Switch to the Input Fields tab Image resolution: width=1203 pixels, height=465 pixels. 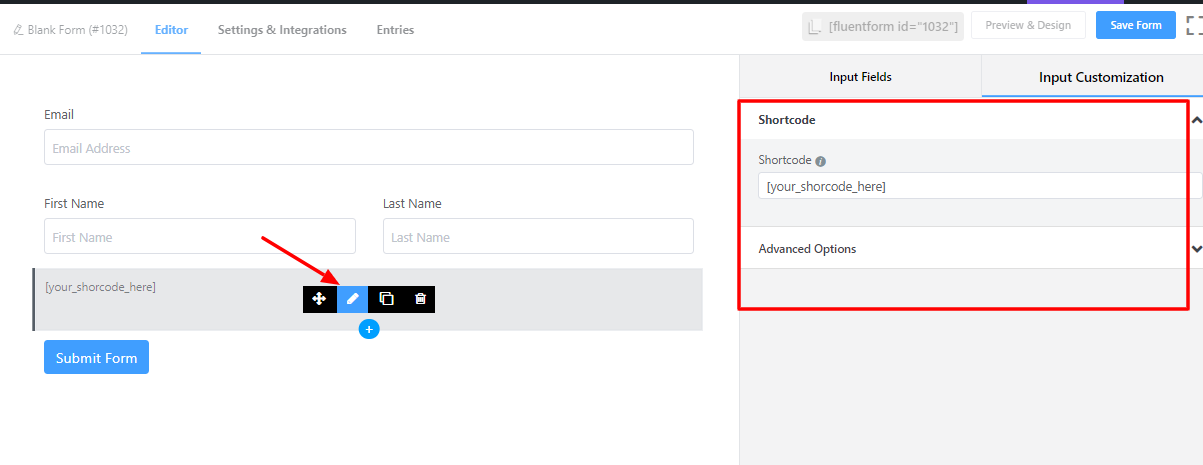click(x=860, y=77)
